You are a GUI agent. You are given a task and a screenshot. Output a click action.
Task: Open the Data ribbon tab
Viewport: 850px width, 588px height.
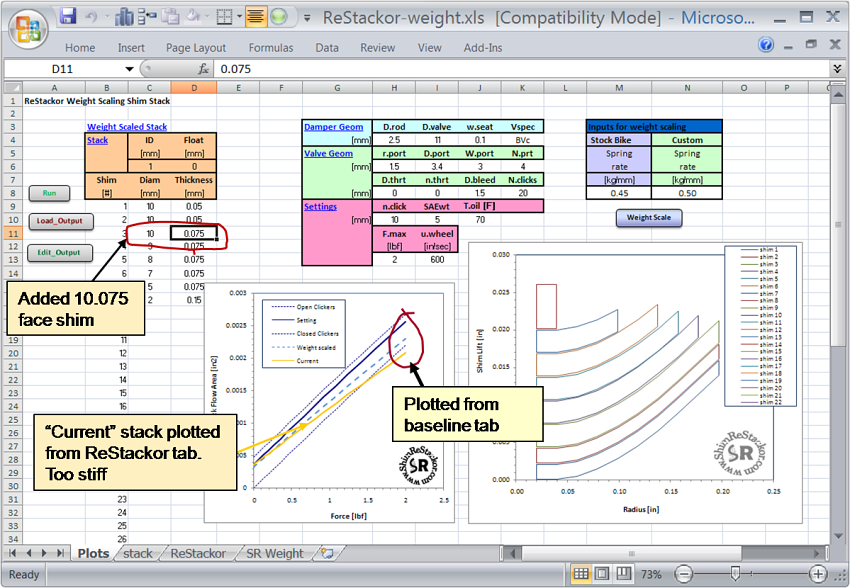click(x=327, y=48)
